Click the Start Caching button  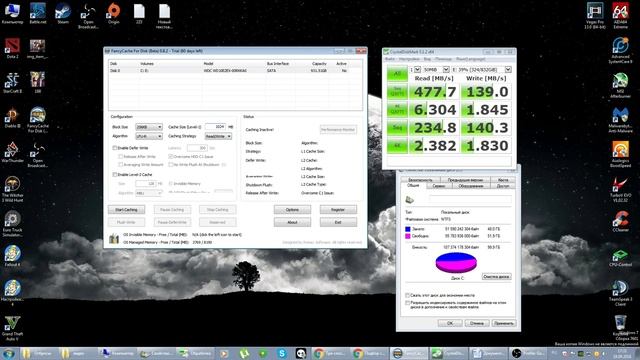(127, 210)
